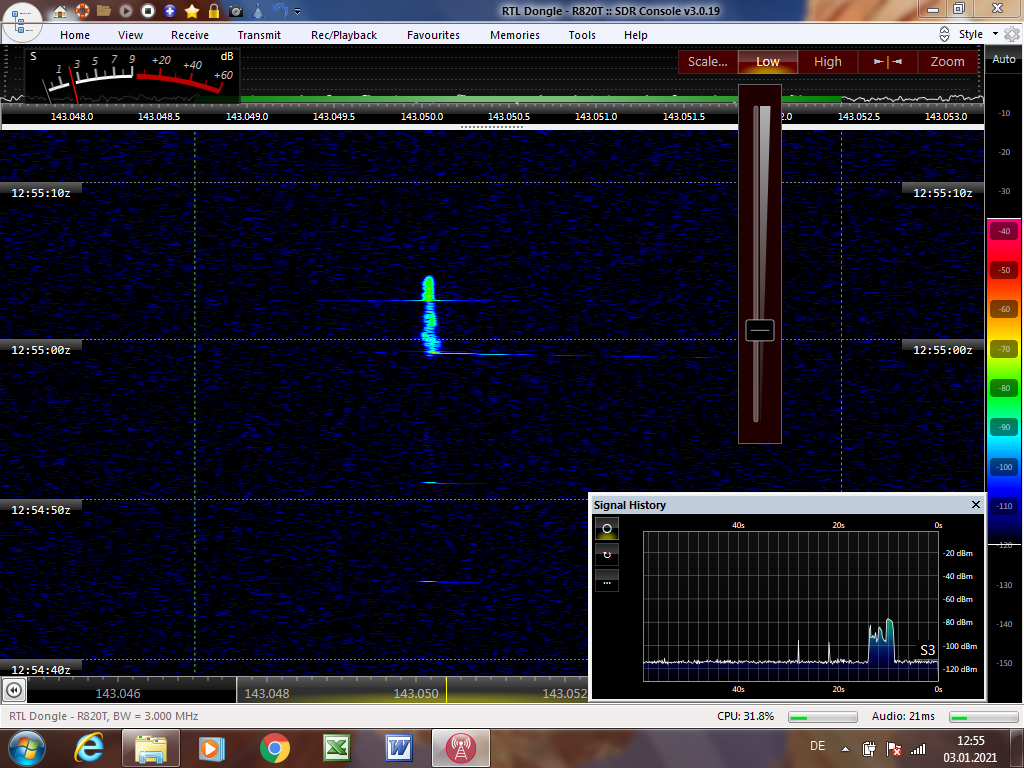
Task: Click the S-meter signal gauge
Action: point(132,74)
